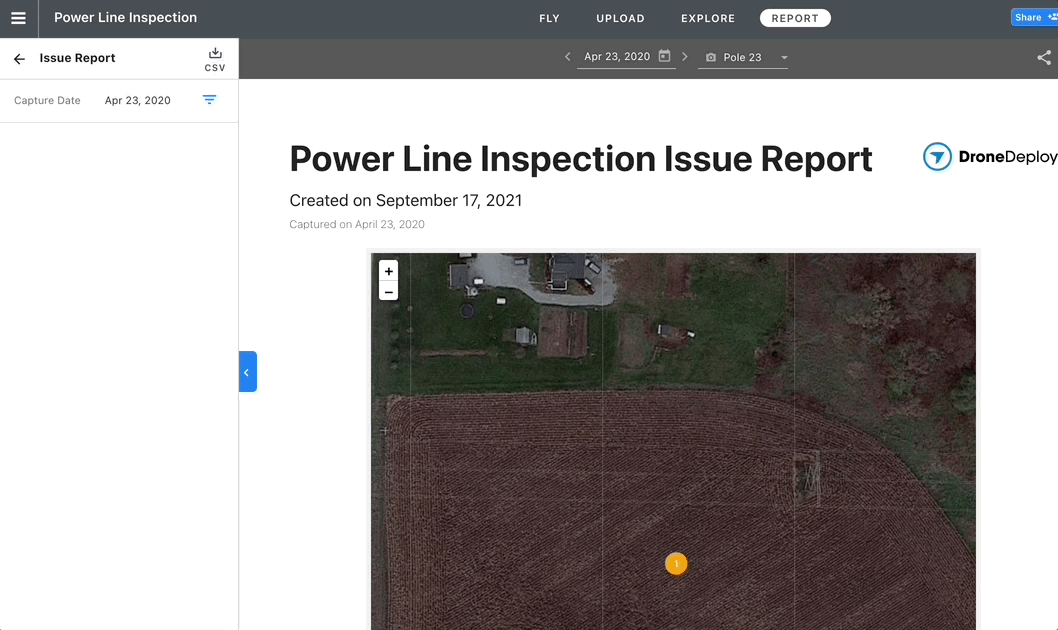Click the Capture Date value Apr 23, 2020

tap(138, 101)
